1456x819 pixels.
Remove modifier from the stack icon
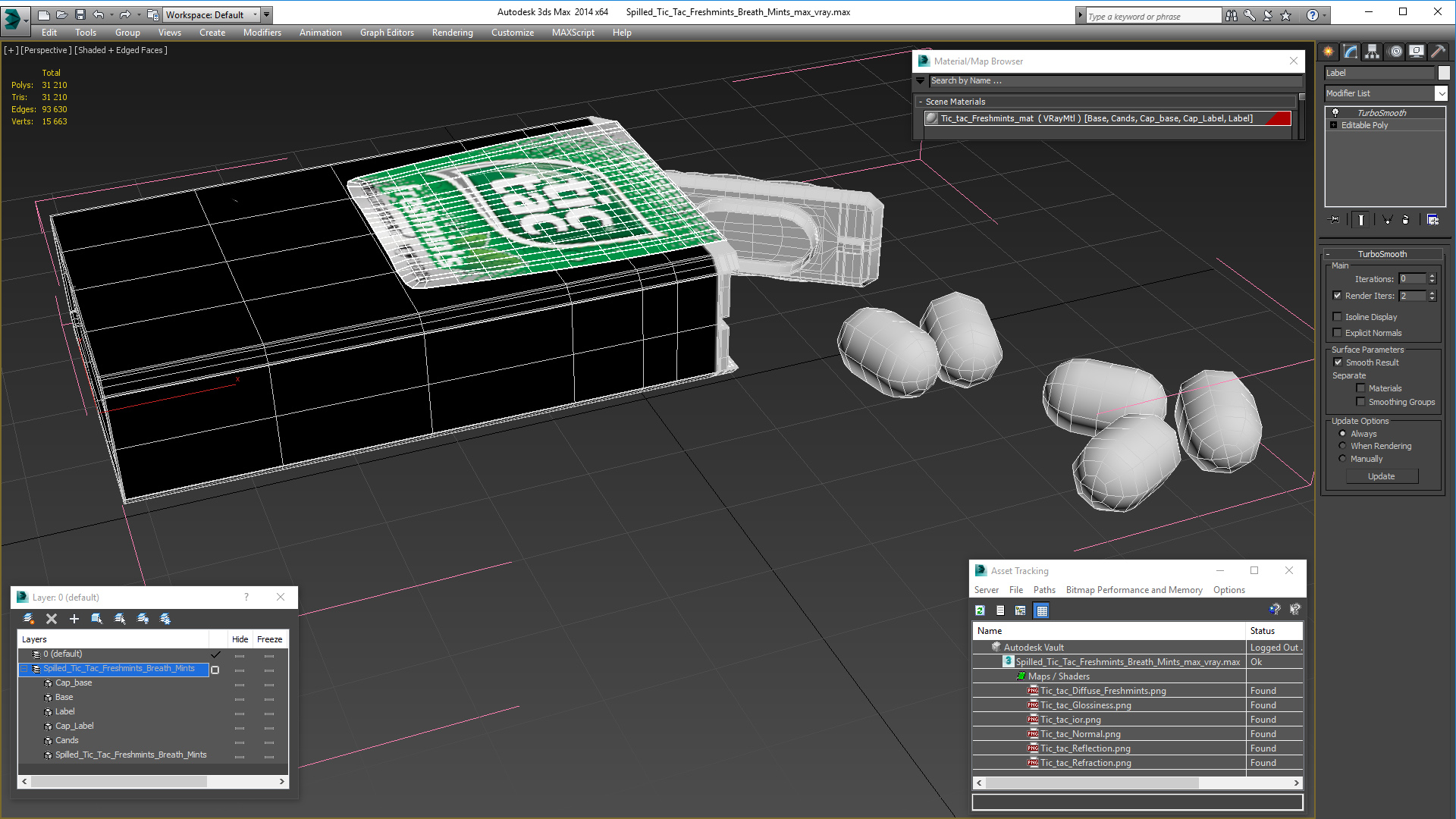1406,220
